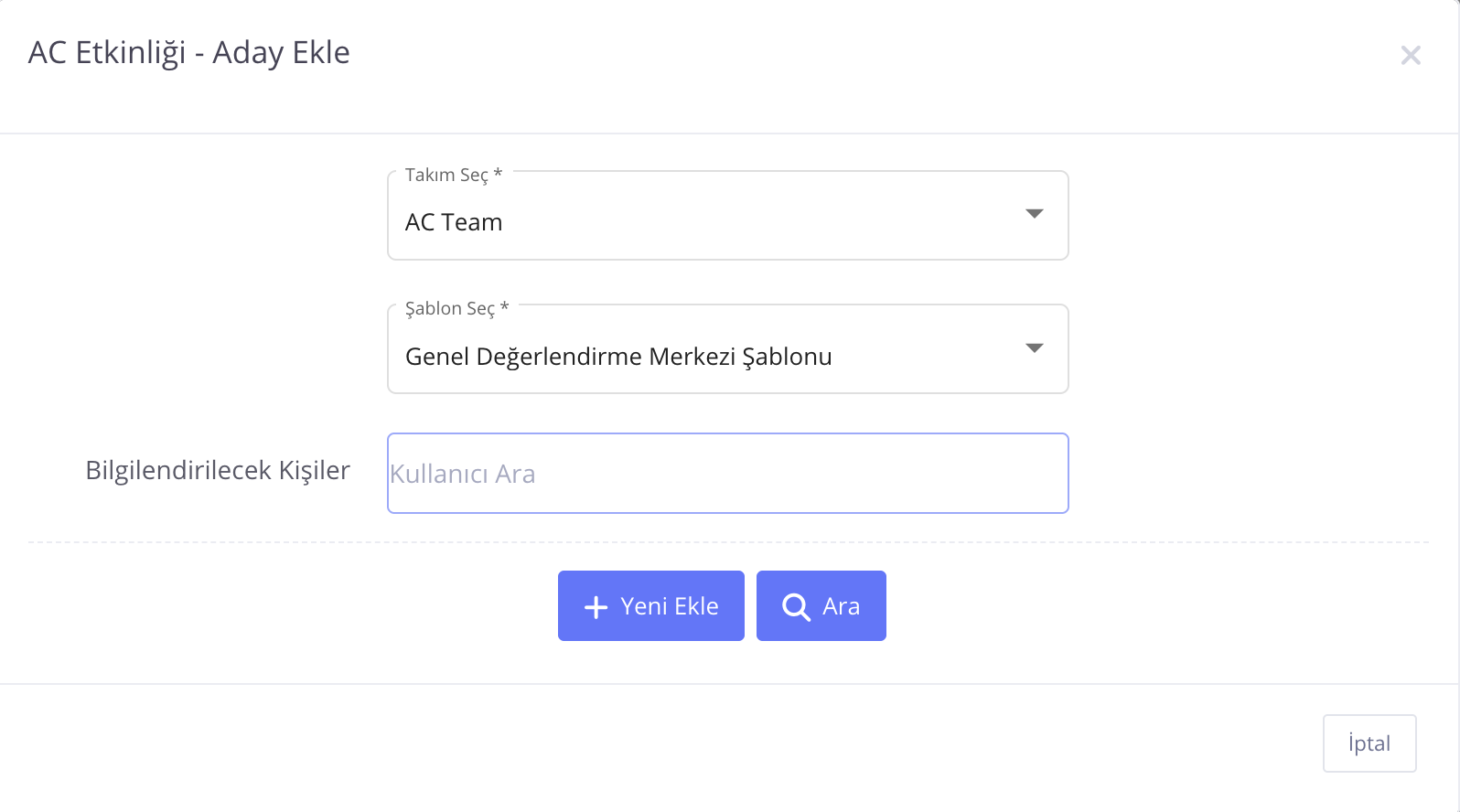Click the dialog title AC Etkinliği - Aday Ekle
The width and height of the screenshot is (1460, 812).
coord(189,53)
